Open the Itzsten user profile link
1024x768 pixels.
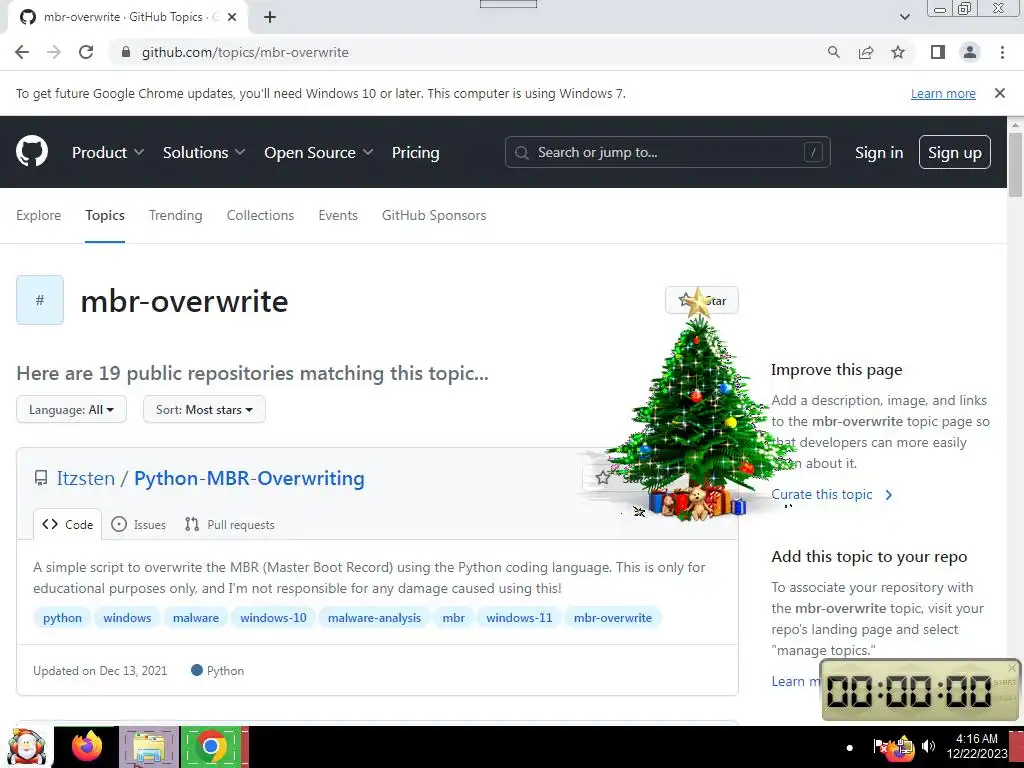pyautogui.click(x=86, y=478)
